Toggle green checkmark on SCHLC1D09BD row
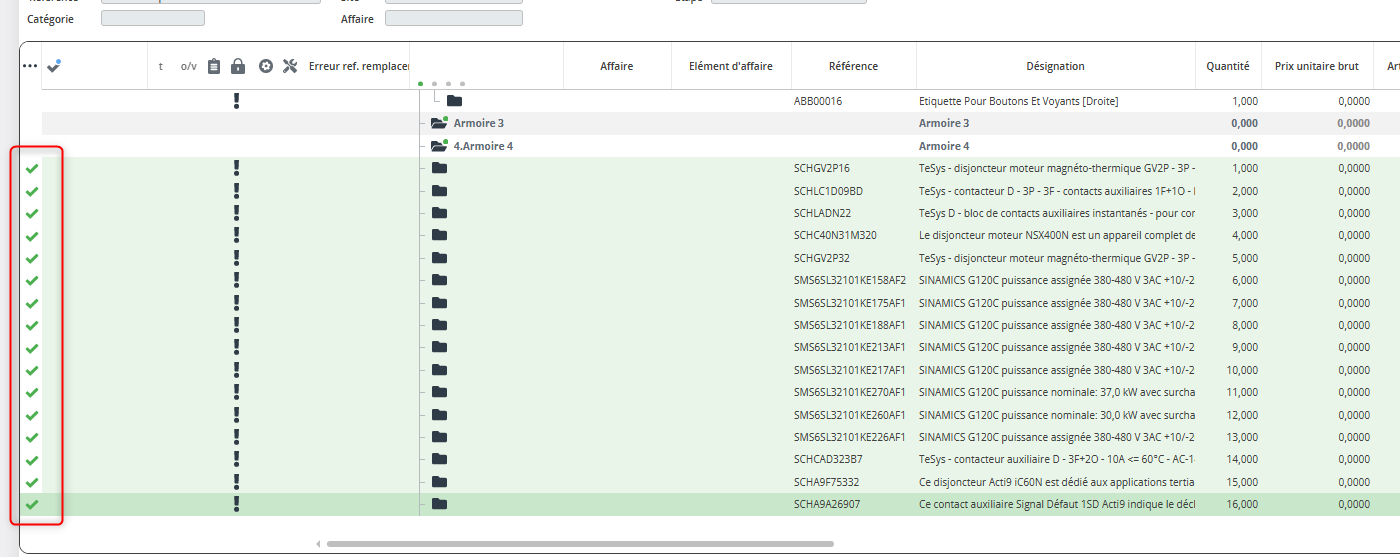The image size is (1400, 557). coord(32,191)
